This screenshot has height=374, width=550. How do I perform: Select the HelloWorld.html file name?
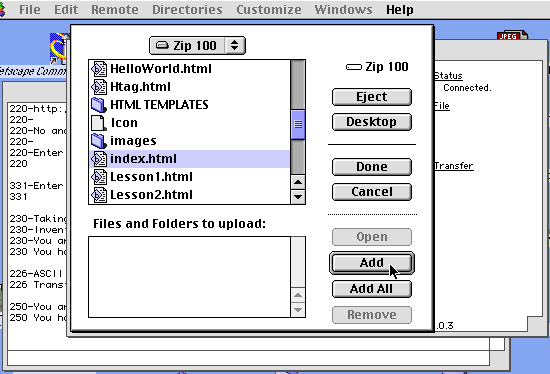tap(161, 69)
